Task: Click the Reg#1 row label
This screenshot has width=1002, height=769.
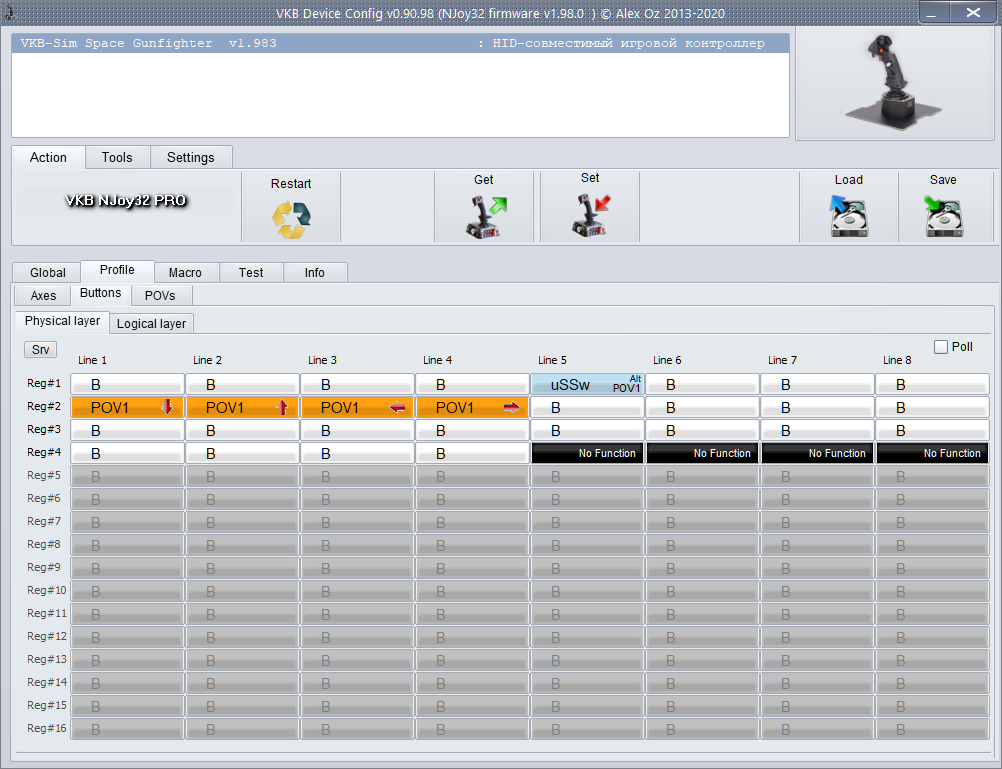Action: pyautogui.click(x=44, y=384)
